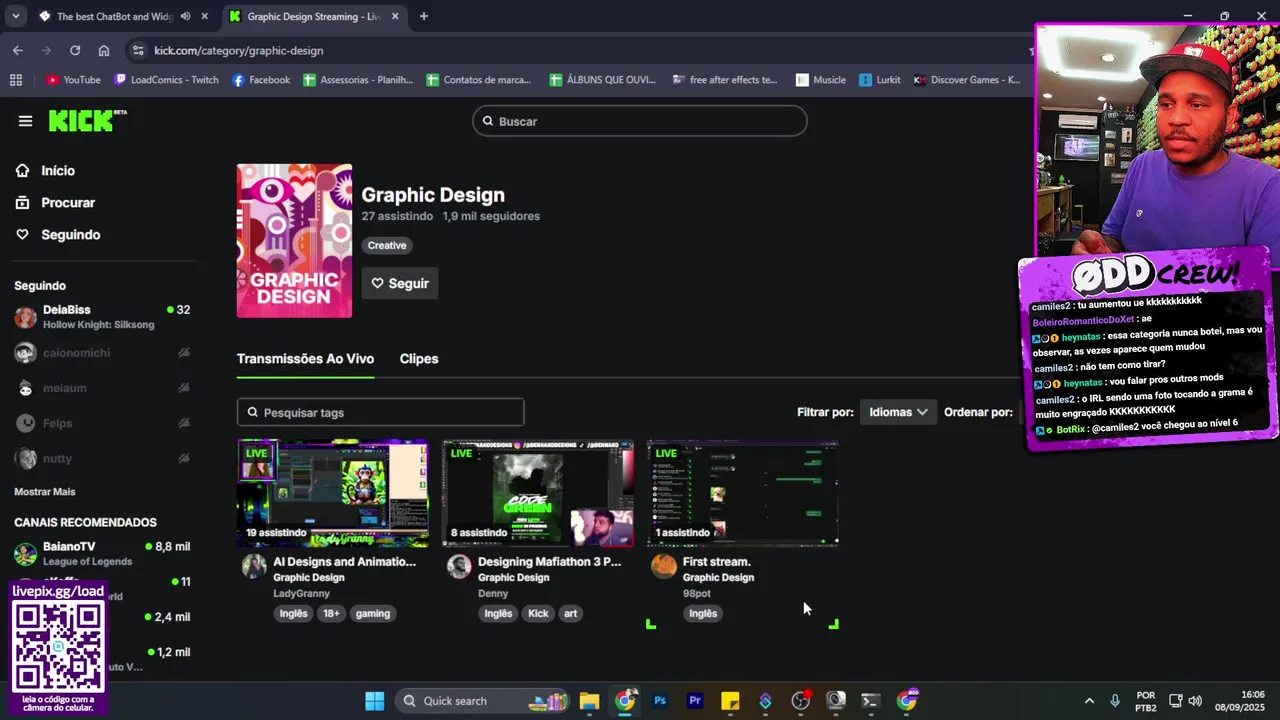Open a new browser tab
The height and width of the screenshot is (720, 1280).
pos(424,17)
